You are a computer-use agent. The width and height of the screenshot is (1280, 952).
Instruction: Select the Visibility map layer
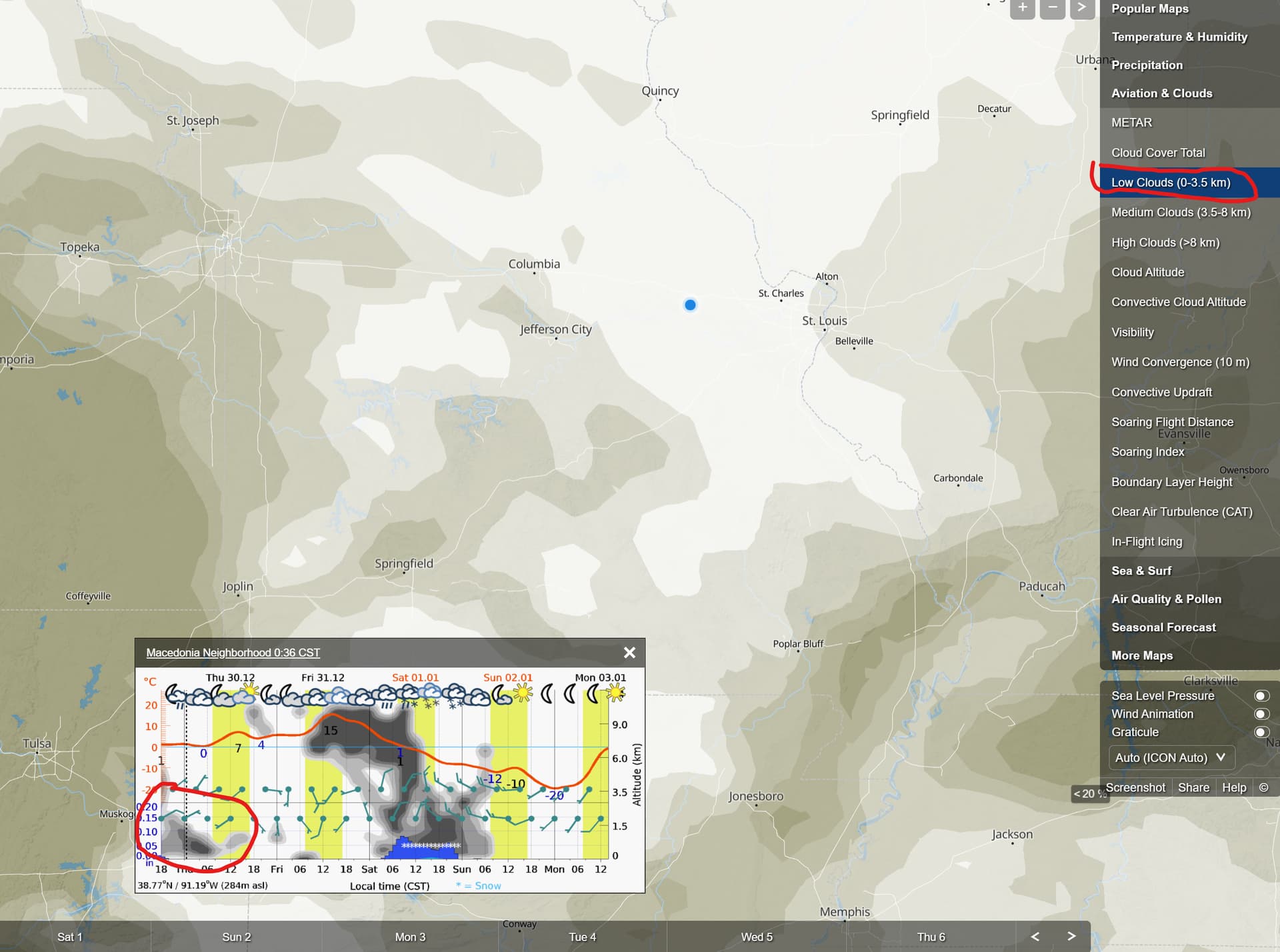point(1132,332)
